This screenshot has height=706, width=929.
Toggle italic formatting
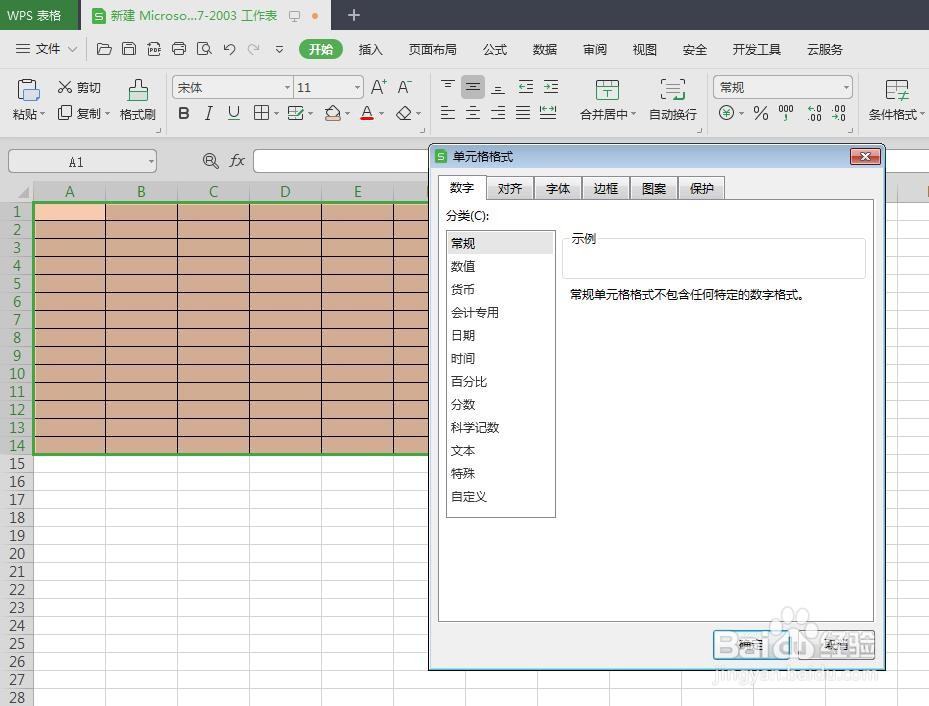point(208,113)
